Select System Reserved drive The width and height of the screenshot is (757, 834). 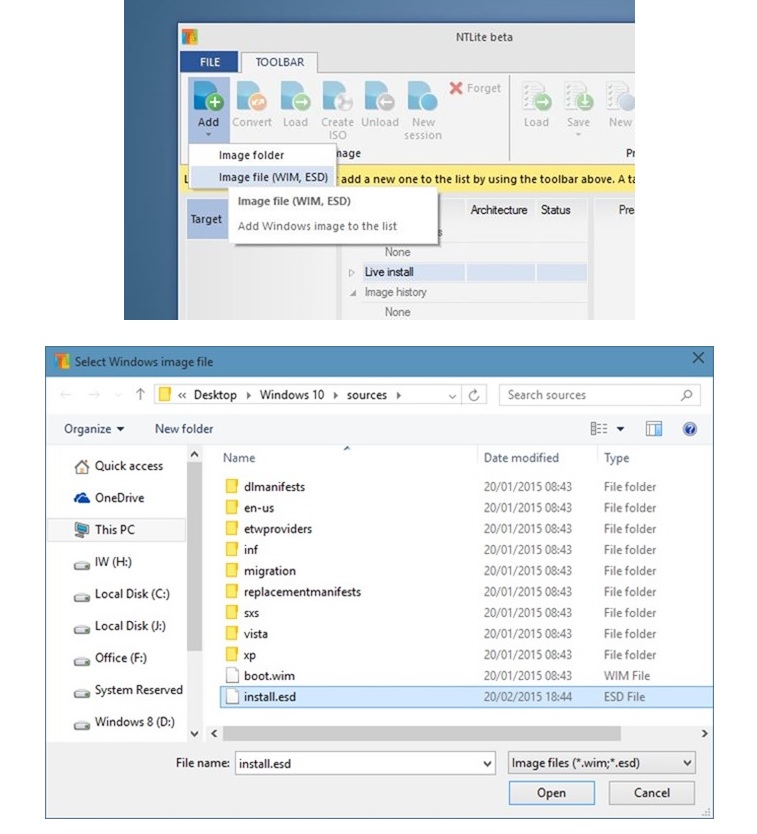(128, 690)
